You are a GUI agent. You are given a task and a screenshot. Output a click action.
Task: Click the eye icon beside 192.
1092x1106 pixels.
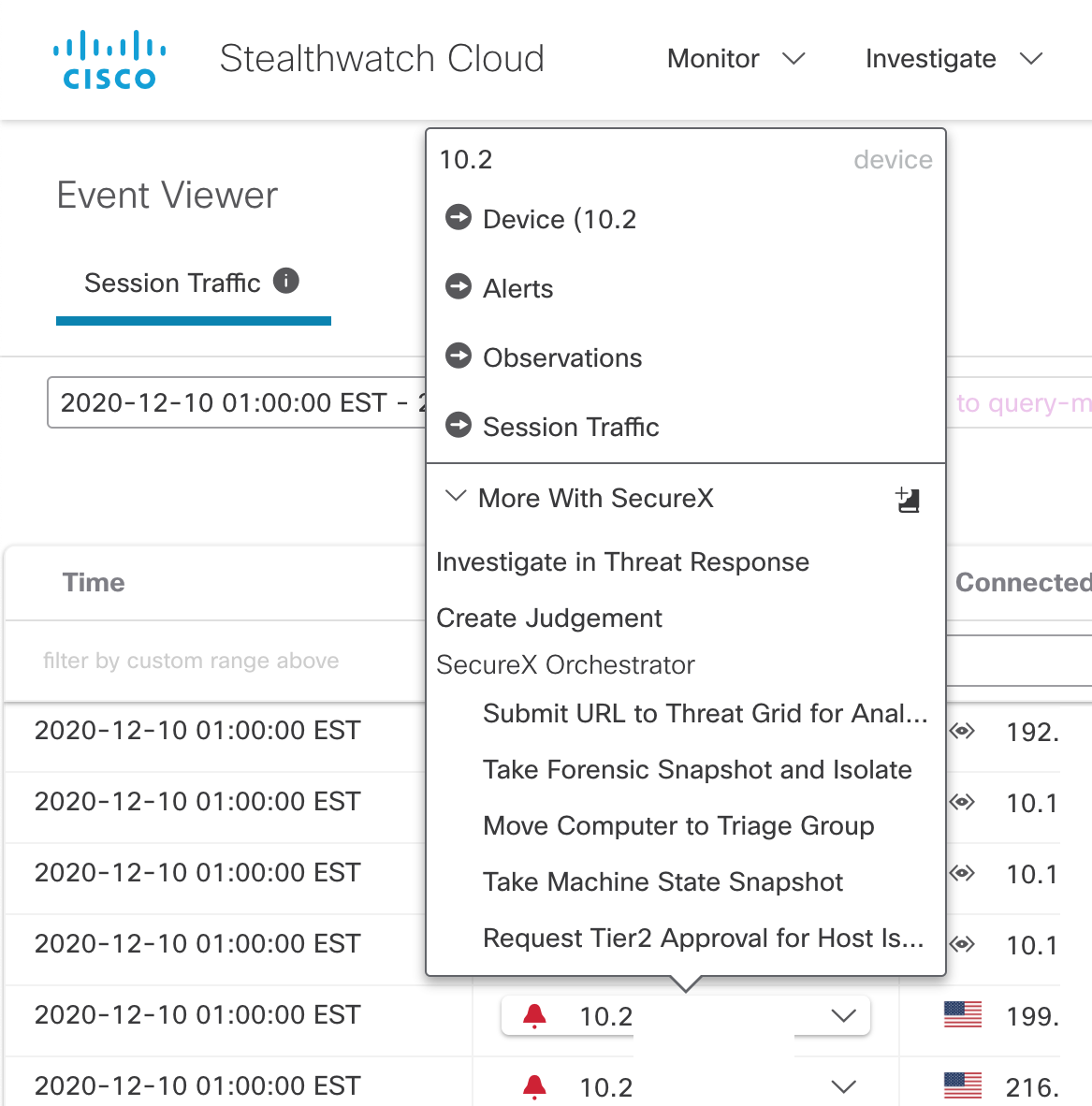pos(963,731)
